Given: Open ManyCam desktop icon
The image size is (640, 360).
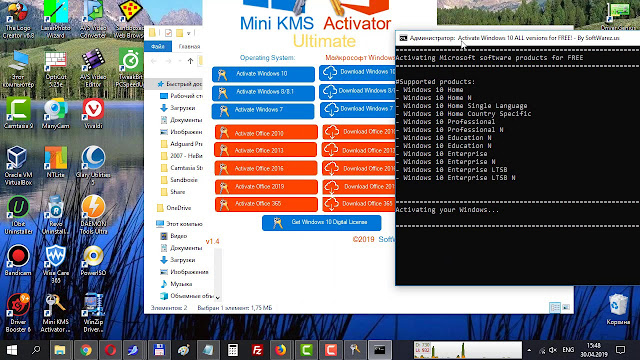Looking at the screenshot, I should [x=56, y=113].
